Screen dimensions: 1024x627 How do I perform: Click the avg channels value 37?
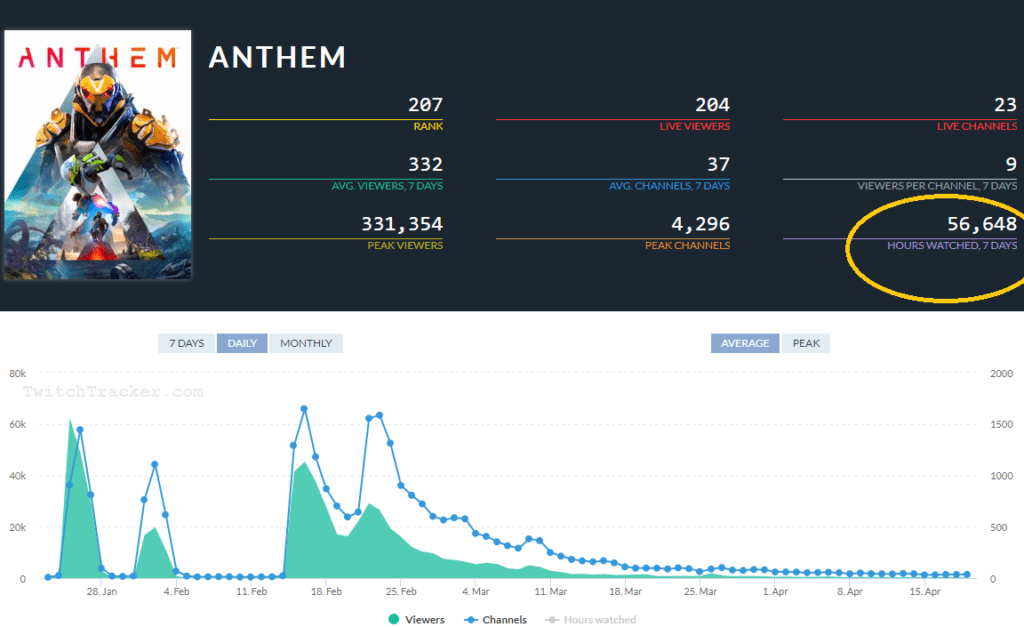pyautogui.click(x=718, y=164)
